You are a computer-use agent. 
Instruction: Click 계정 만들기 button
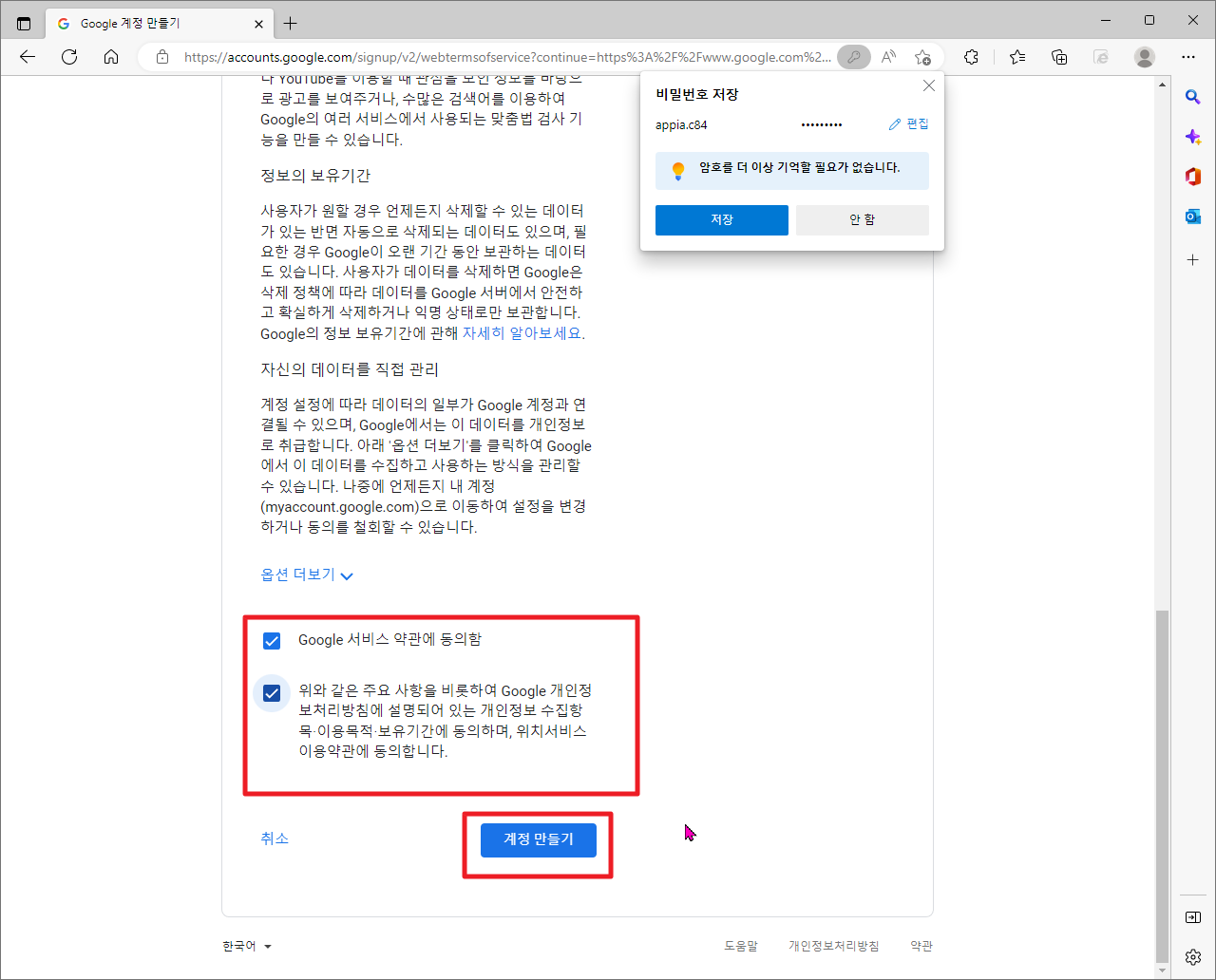click(539, 839)
